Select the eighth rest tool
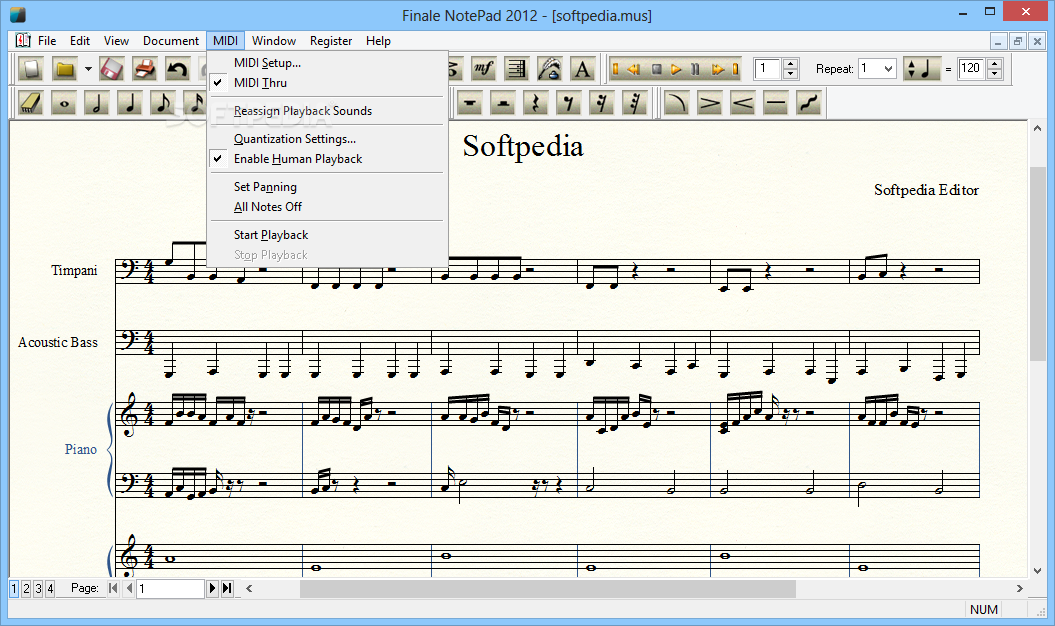1055x626 pixels. tap(569, 104)
